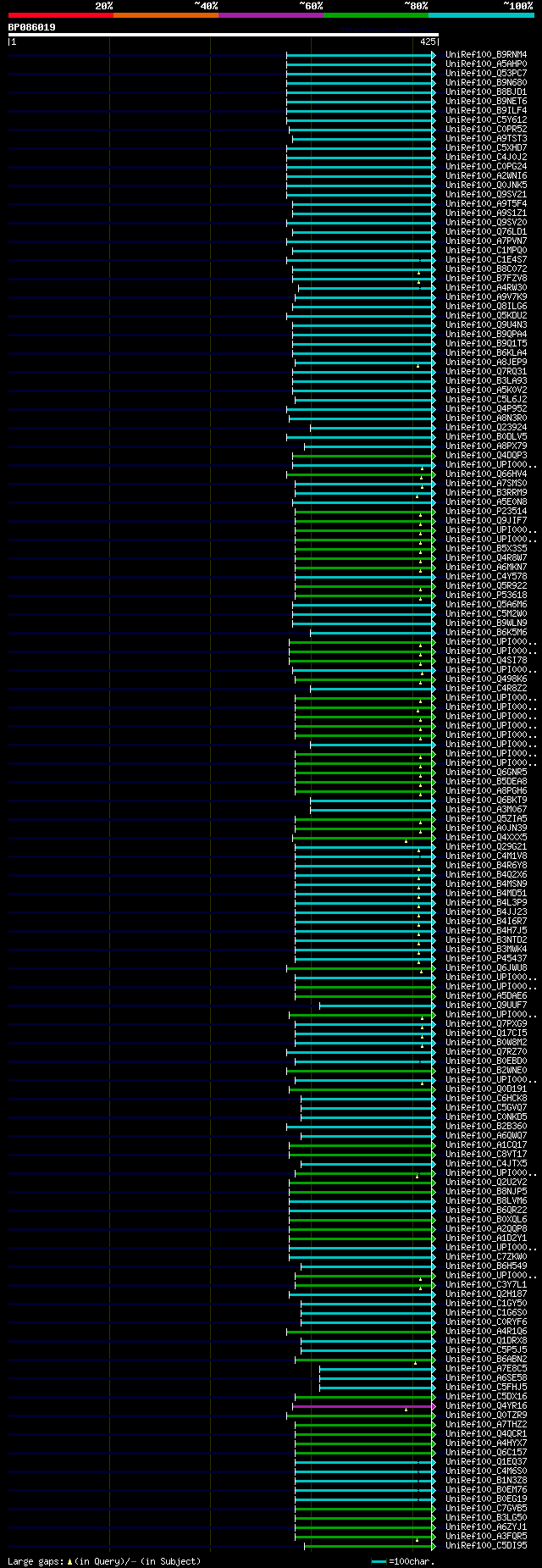The height and width of the screenshot is (1568, 542).
Task: Select the UniRef100_A6ZYJ1 label
Action: [486, 1526]
